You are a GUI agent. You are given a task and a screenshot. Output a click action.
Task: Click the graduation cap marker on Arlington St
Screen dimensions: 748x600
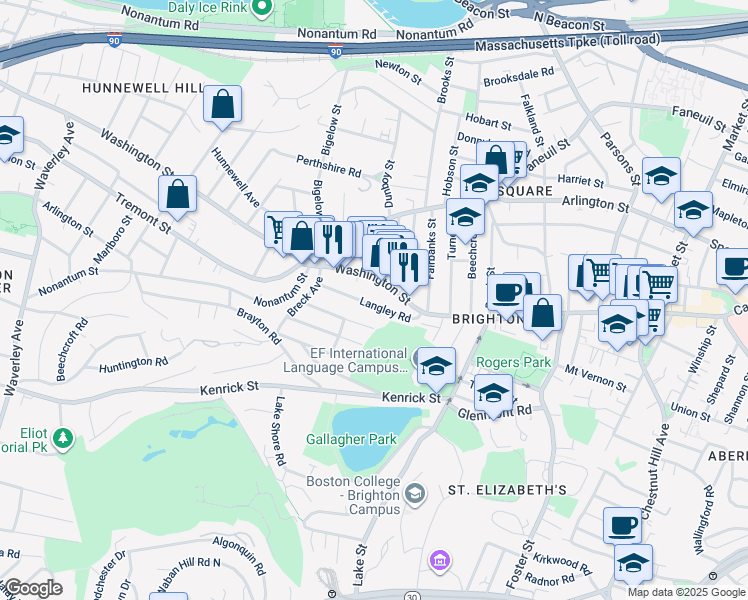pos(692,211)
